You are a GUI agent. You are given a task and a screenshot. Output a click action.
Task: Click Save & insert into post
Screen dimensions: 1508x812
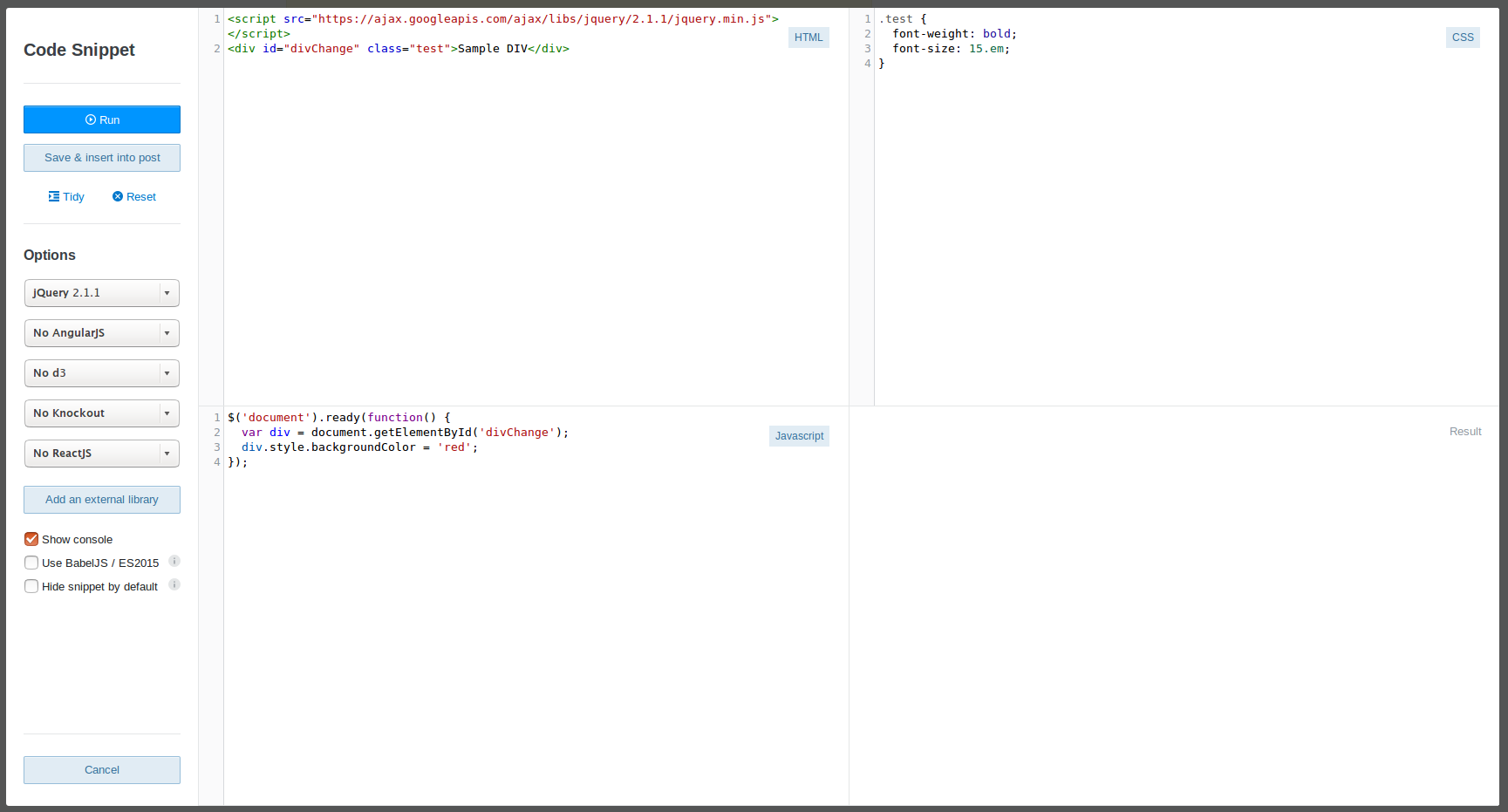point(102,158)
